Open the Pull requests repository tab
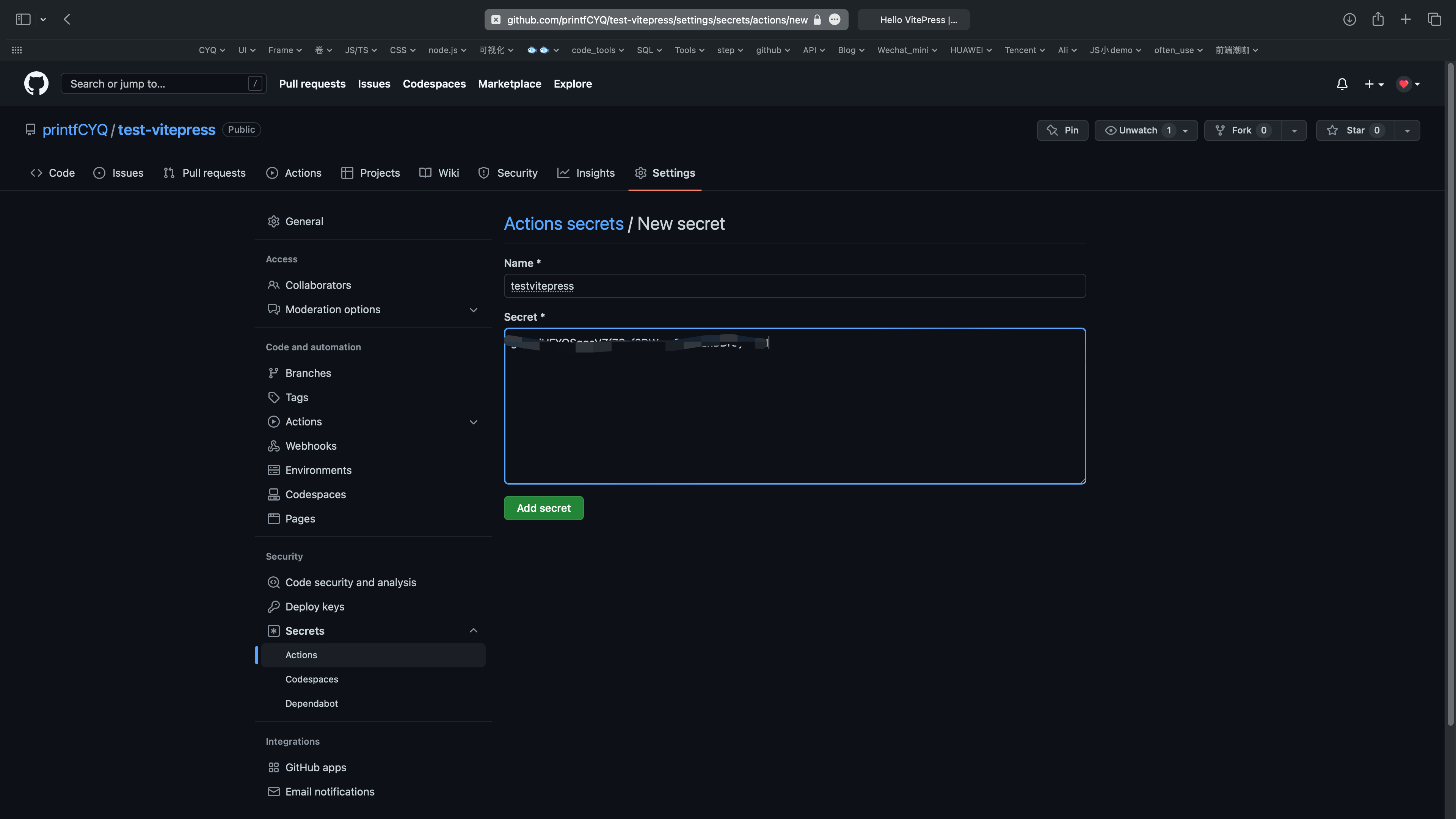The width and height of the screenshot is (1456, 819). [205, 173]
